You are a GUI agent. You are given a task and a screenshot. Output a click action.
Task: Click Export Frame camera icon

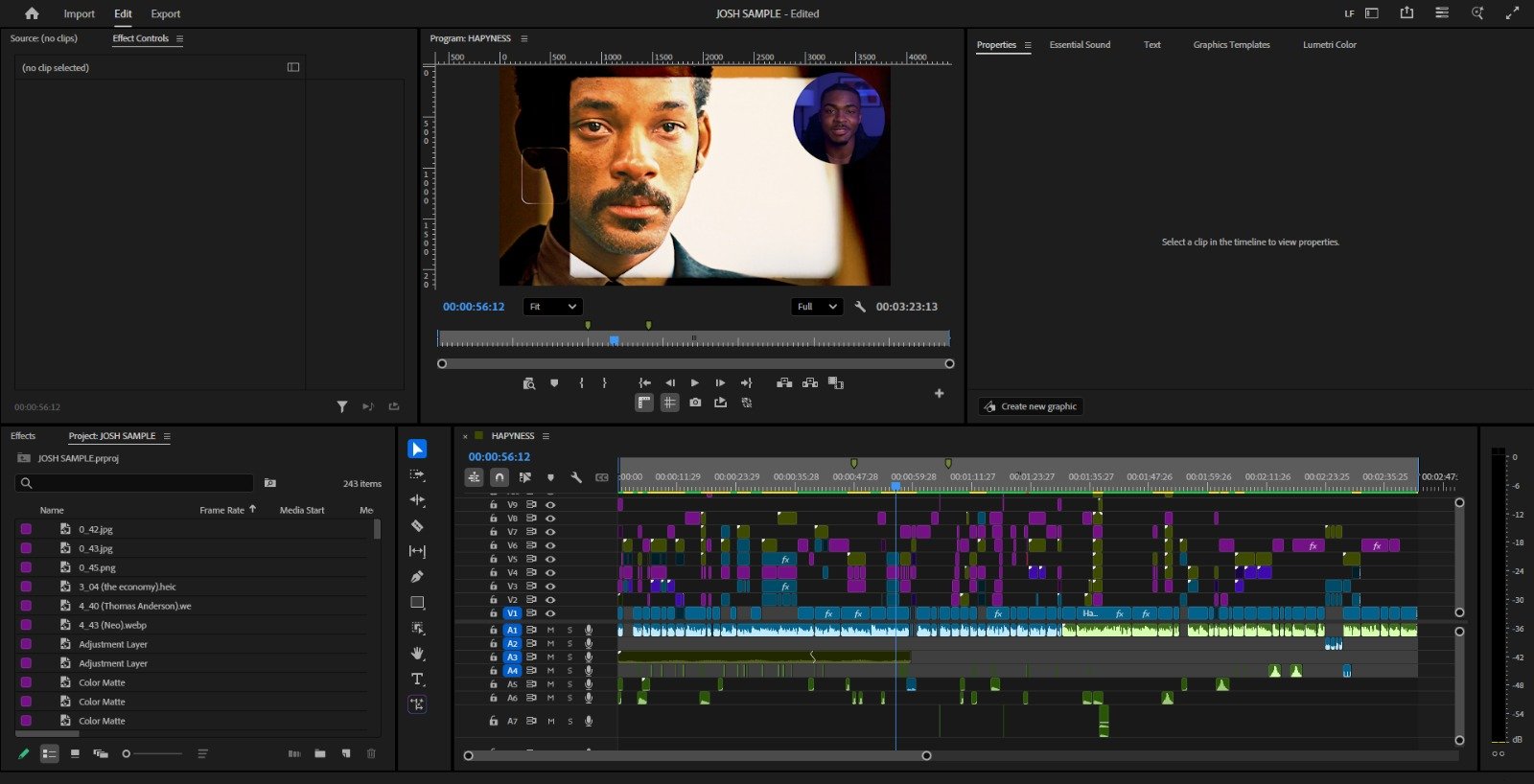tap(695, 403)
